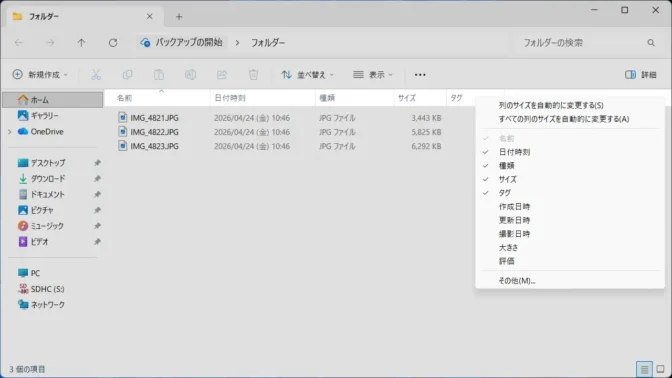Click the search magnifier icon
Image resolution: width=672 pixels, height=378 pixels.
coord(651,43)
